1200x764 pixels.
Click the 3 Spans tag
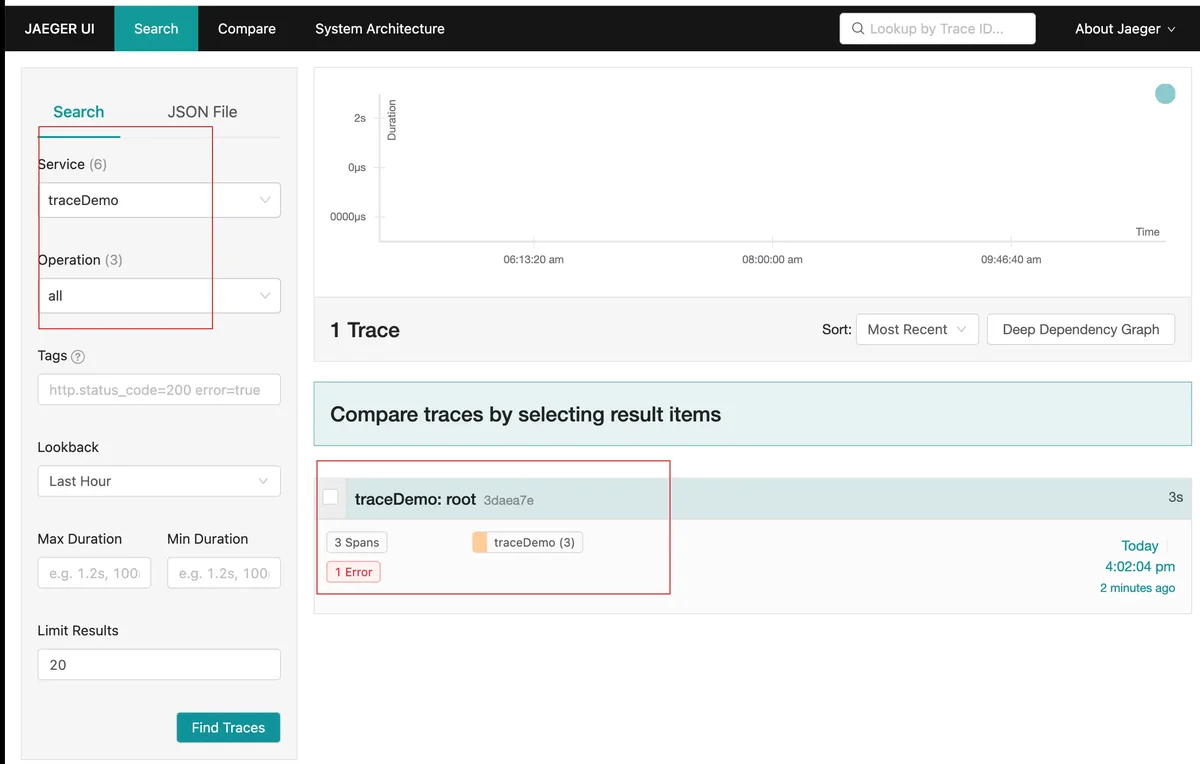tap(357, 542)
